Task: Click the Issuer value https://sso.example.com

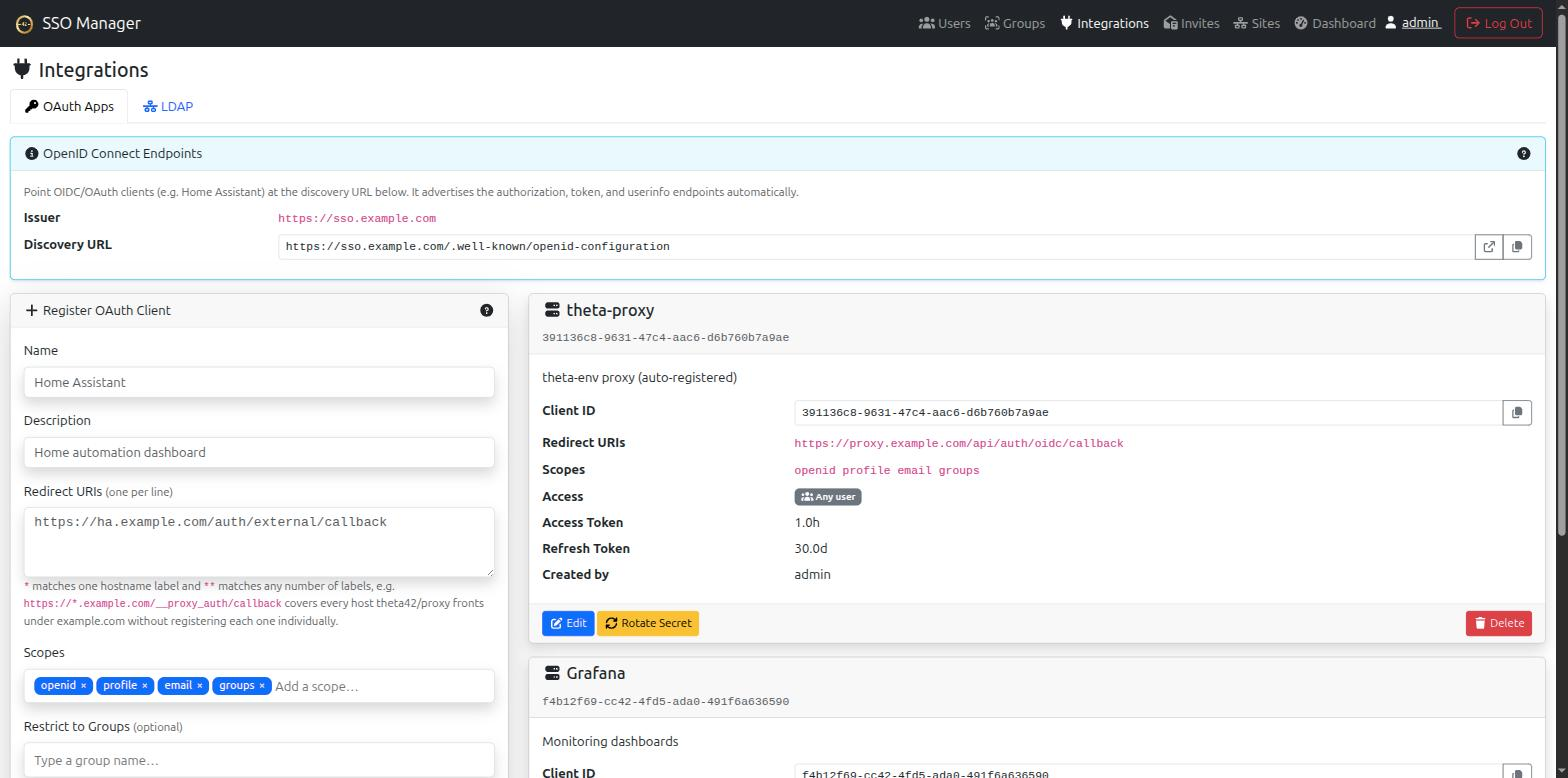Action: (x=357, y=218)
